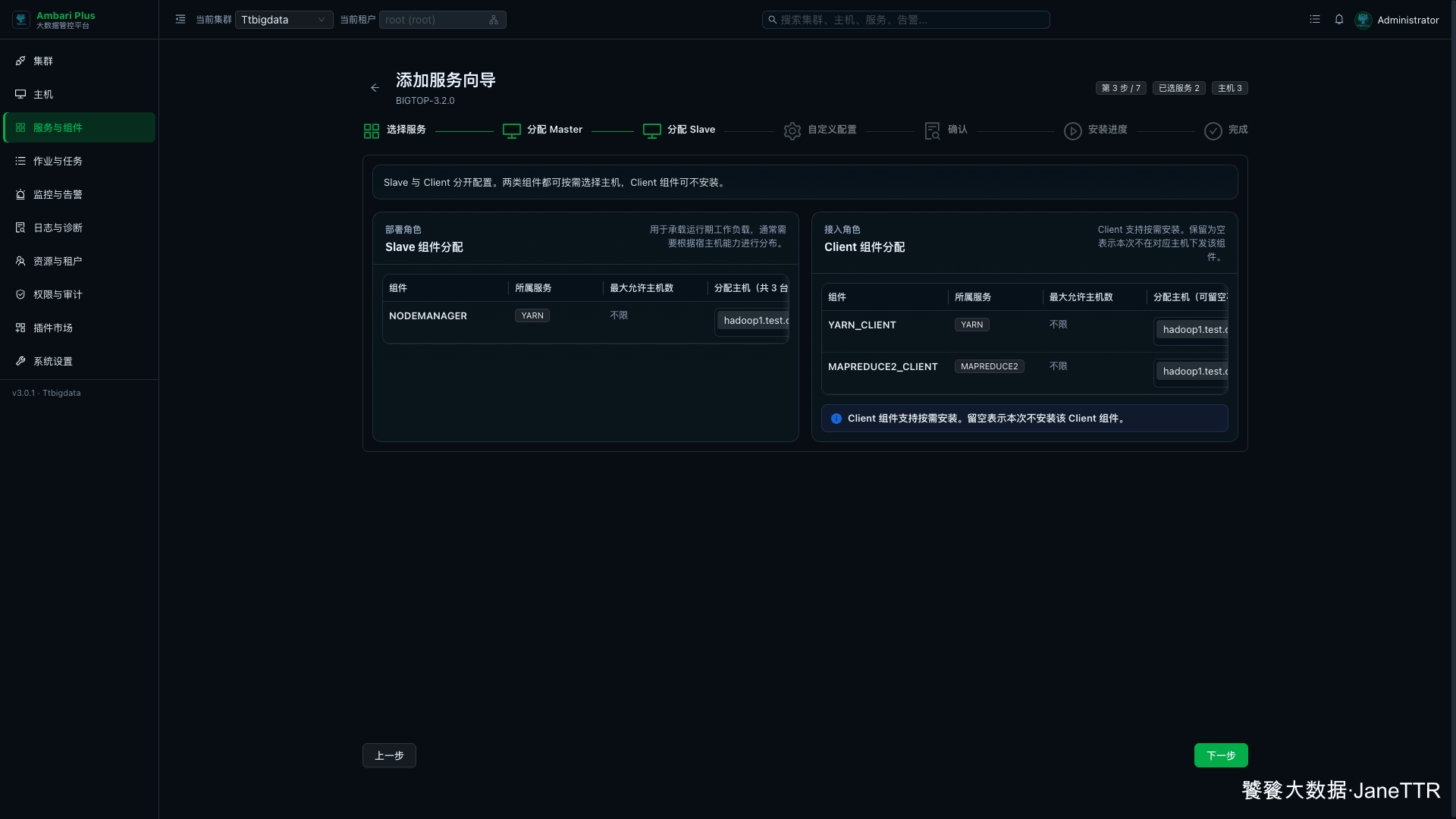This screenshot has height=819, width=1456.
Task: Click the 自定义配置 step gear icon
Action: click(x=792, y=131)
